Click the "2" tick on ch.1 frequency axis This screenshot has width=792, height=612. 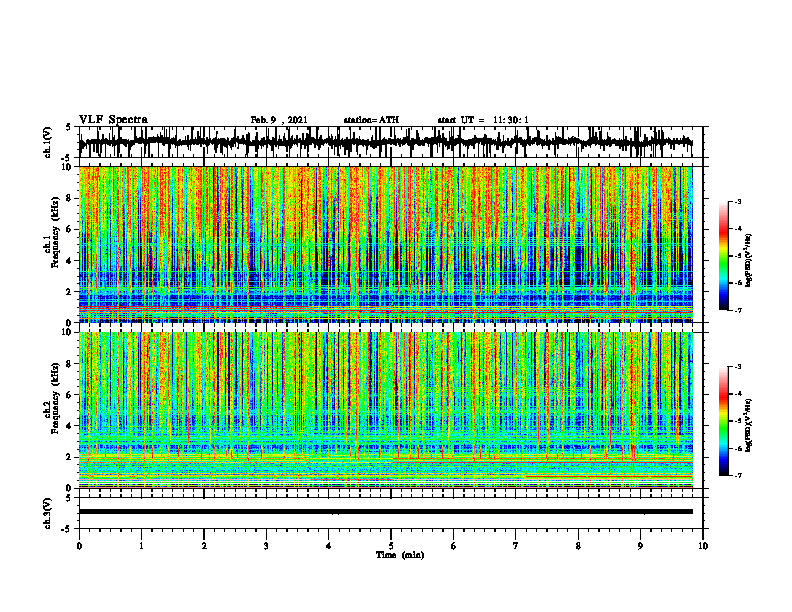point(70,292)
